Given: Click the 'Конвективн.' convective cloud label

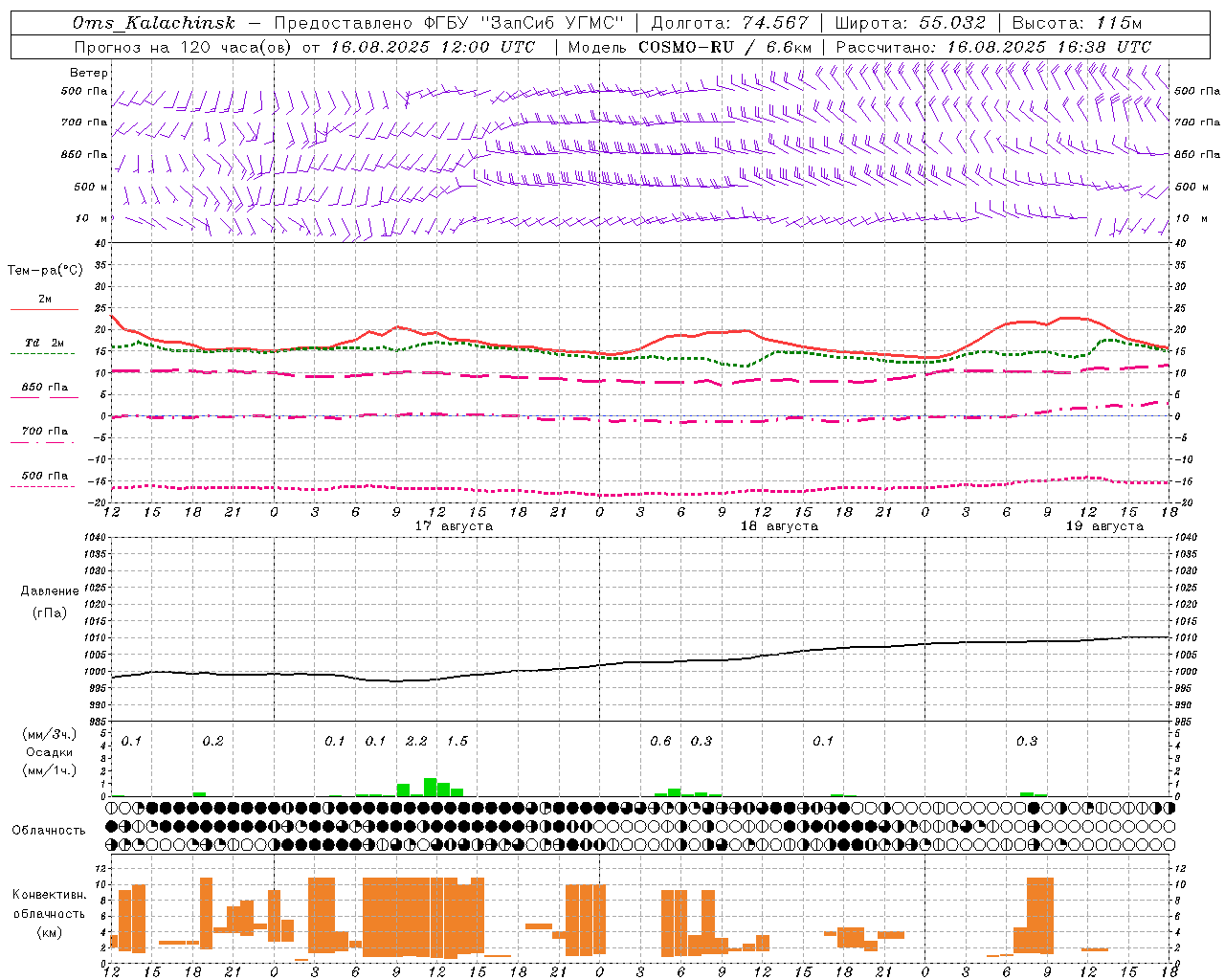Looking at the screenshot, I should tap(50, 895).
